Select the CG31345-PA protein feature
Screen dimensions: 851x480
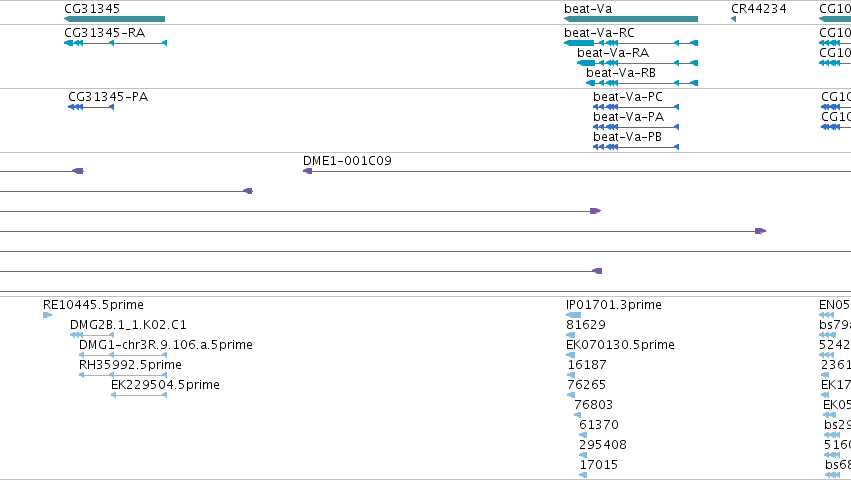pyautogui.click(x=91, y=107)
